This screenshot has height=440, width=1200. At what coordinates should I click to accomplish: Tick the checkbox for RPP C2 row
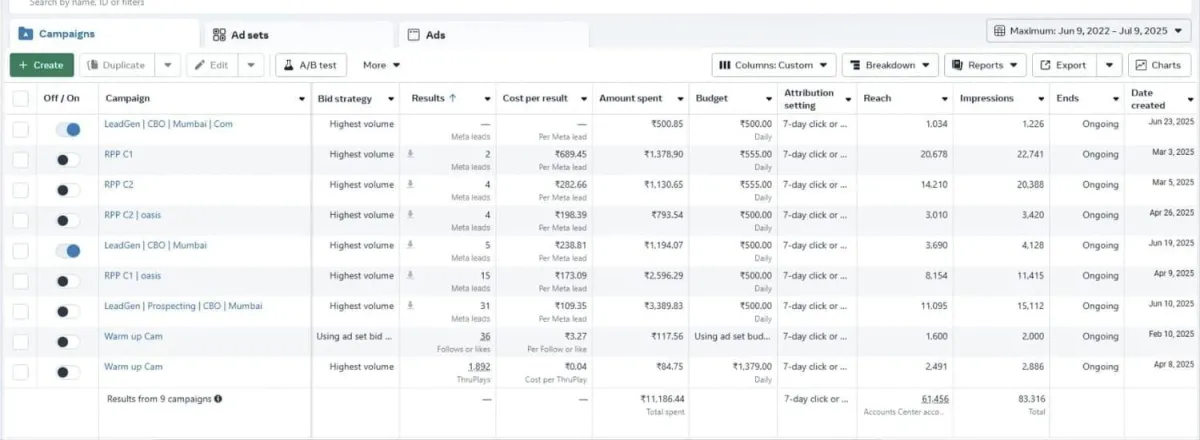pyautogui.click(x=20, y=189)
